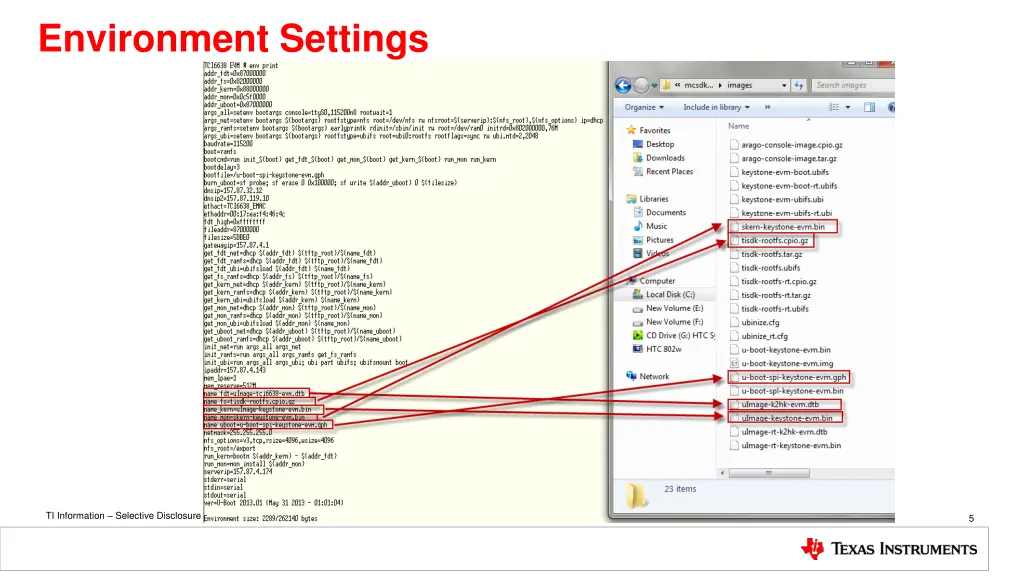Select the images breadcrumb in address bar
The width and height of the screenshot is (1024, 576).
point(739,85)
